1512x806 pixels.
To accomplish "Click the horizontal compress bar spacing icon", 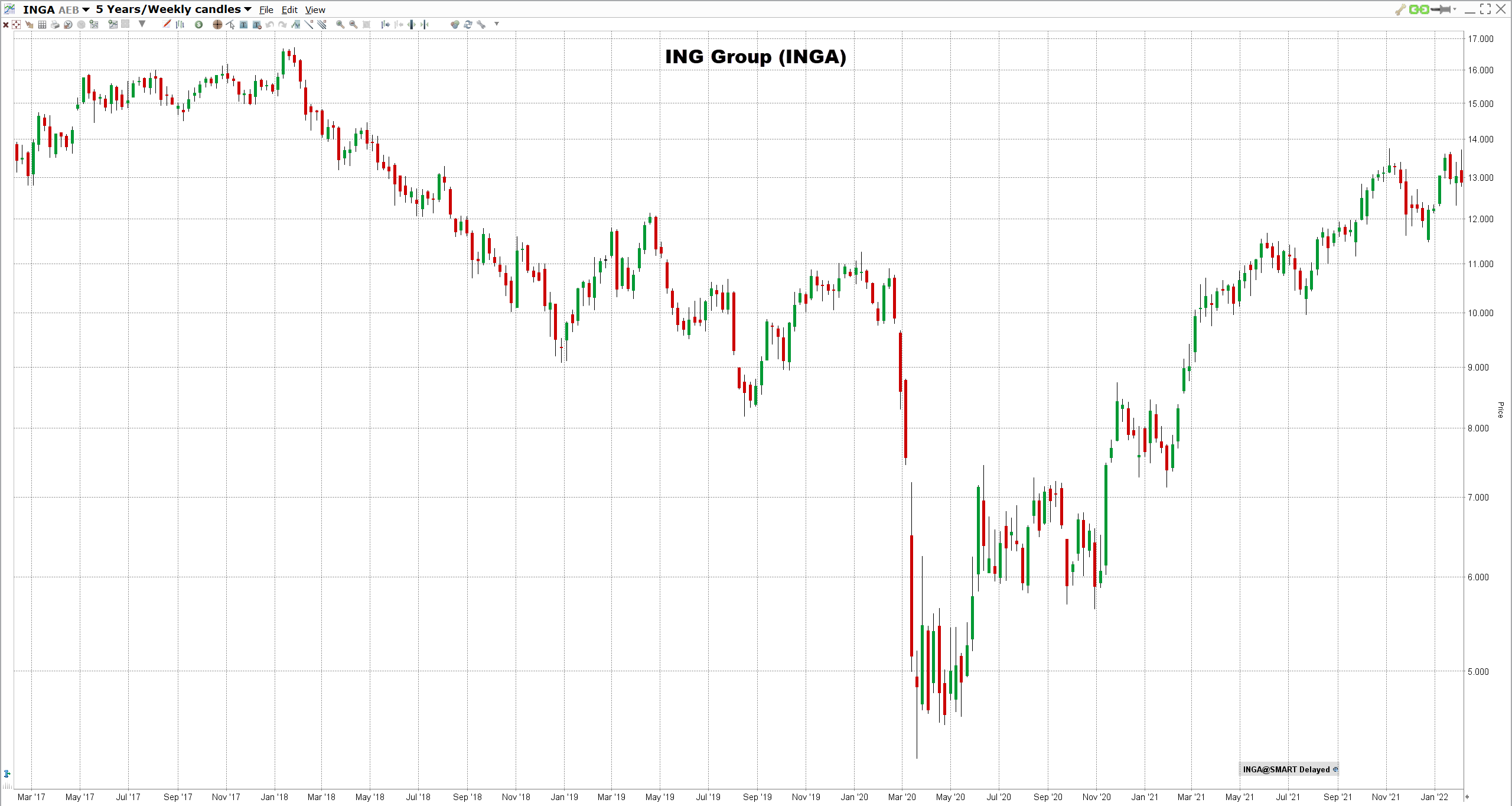I will [425, 24].
